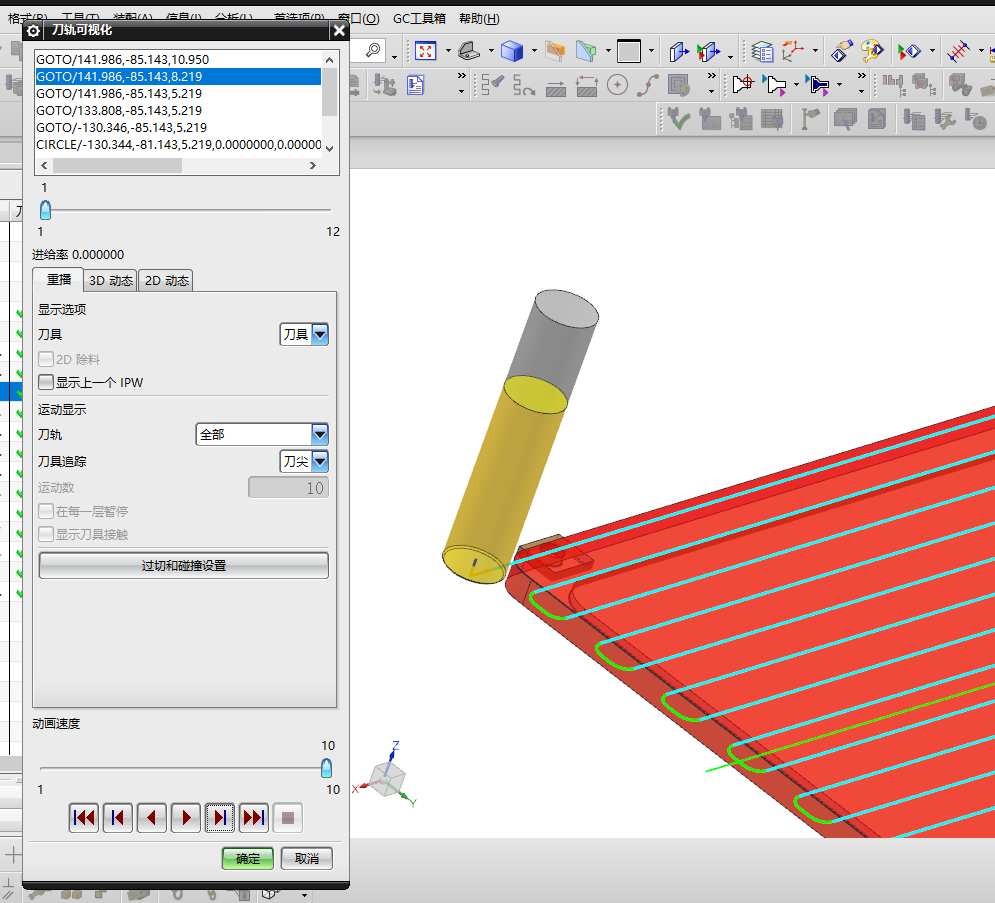
Task: Toggle the 显示刀具接触 checkbox
Action: (x=46, y=534)
